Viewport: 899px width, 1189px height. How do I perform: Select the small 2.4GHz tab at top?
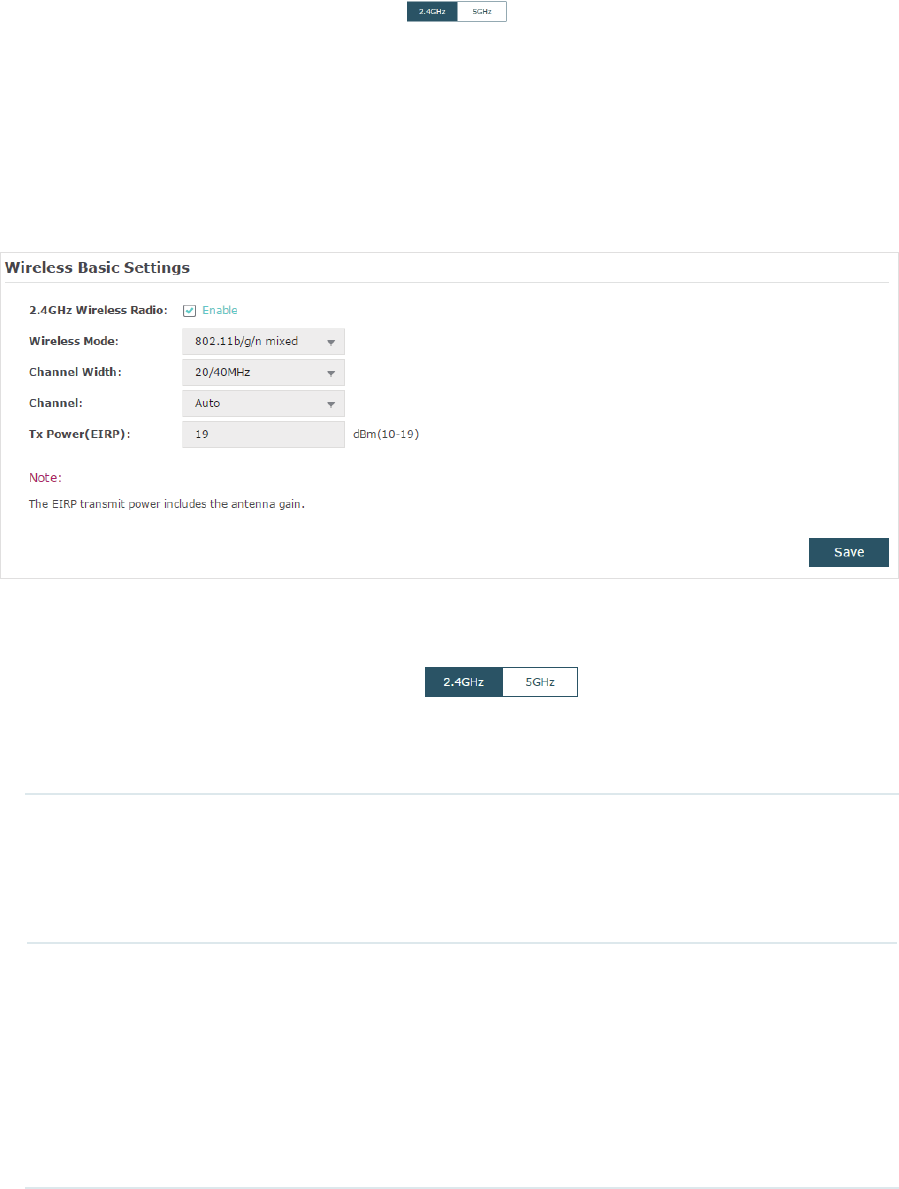coord(432,11)
